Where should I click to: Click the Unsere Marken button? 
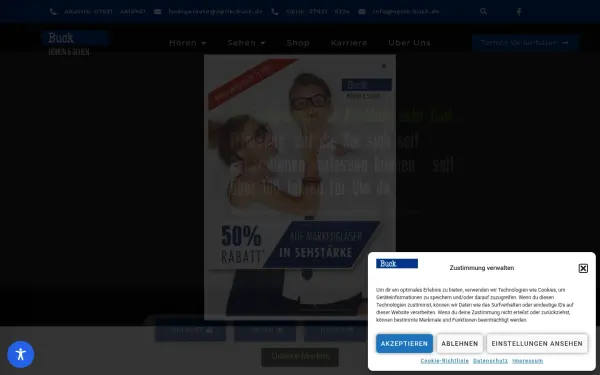click(300, 357)
